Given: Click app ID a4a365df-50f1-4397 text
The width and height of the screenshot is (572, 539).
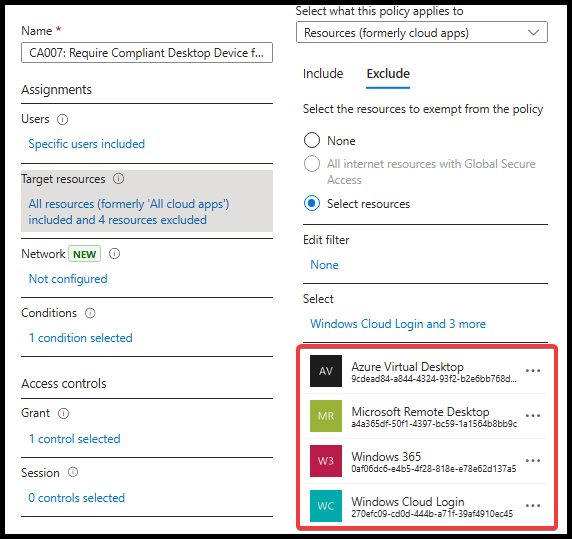Looking at the screenshot, I should 434,424.
